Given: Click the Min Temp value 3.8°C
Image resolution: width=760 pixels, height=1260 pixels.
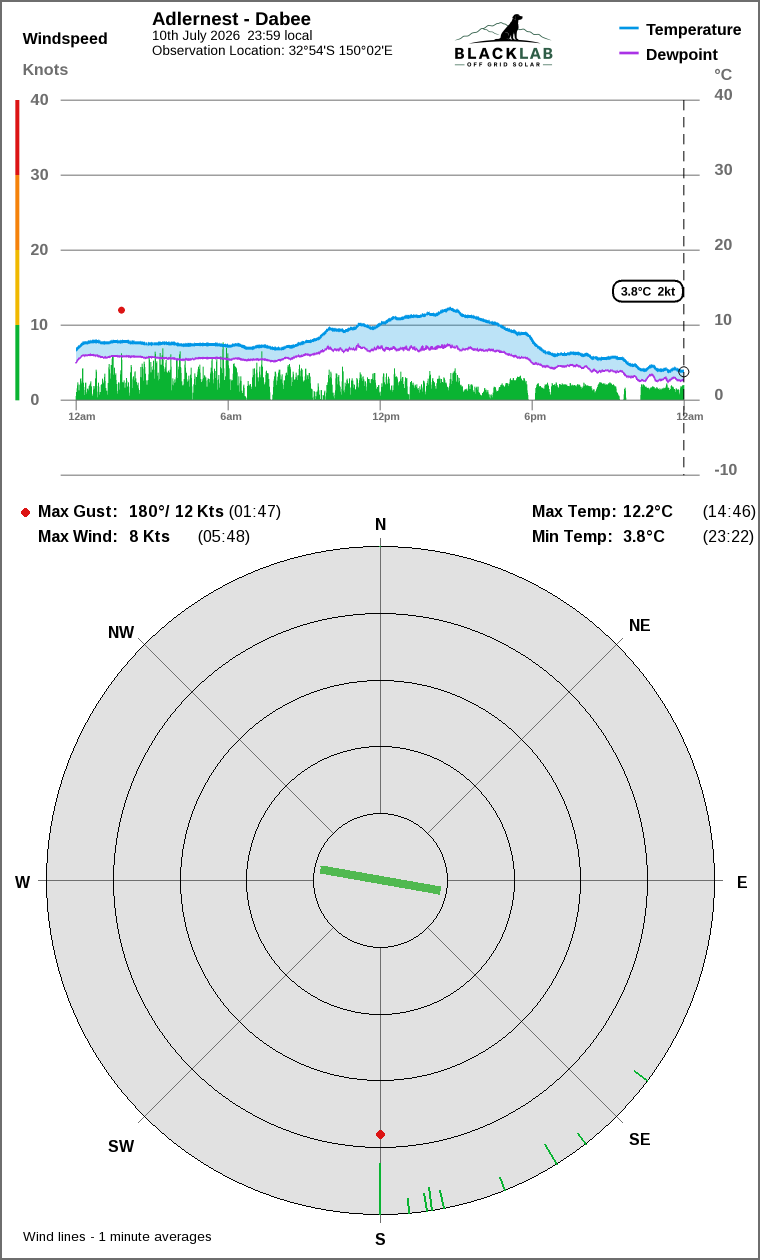Looking at the screenshot, I should 644,537.
